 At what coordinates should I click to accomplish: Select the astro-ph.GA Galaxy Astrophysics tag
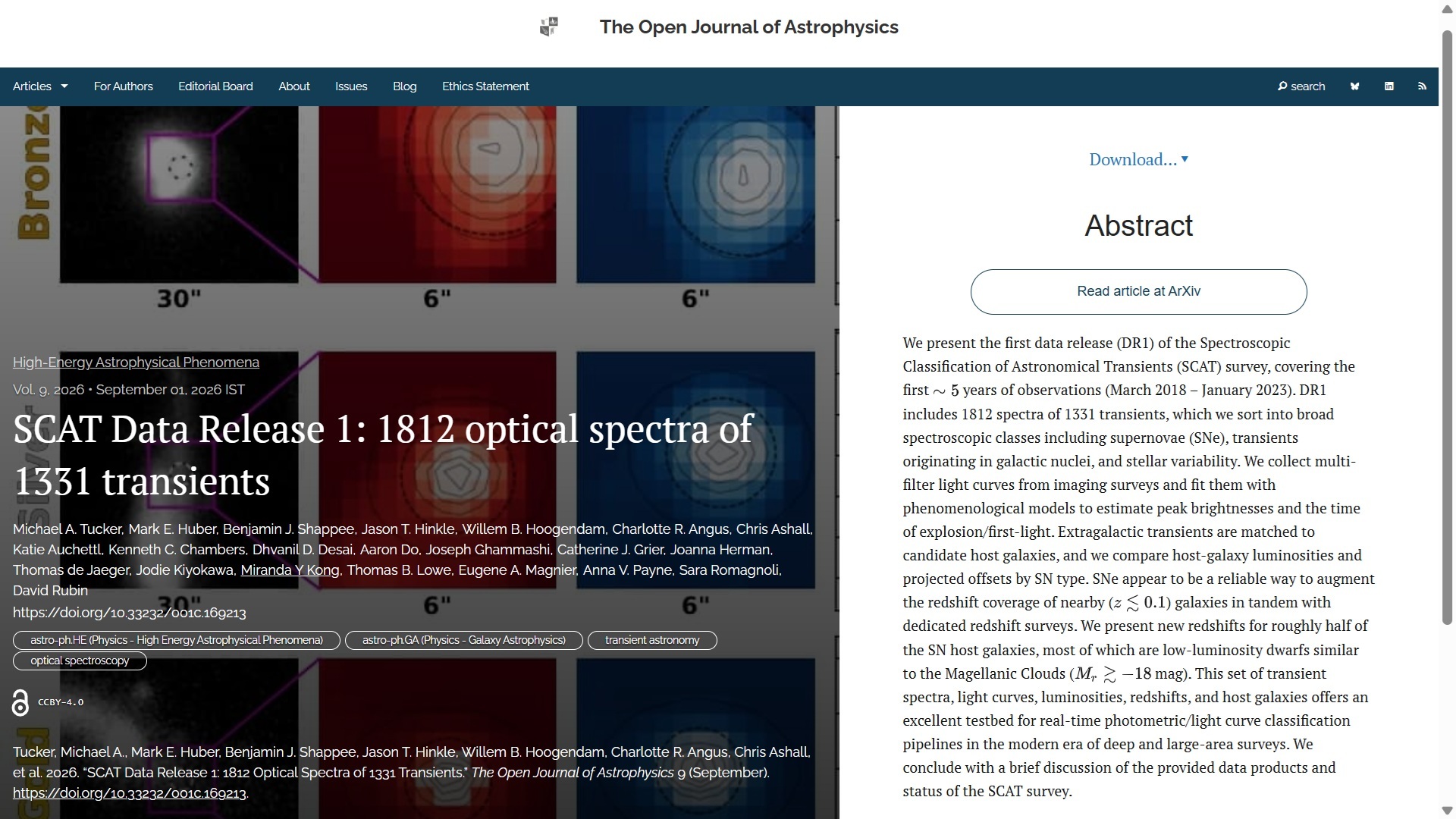point(464,641)
